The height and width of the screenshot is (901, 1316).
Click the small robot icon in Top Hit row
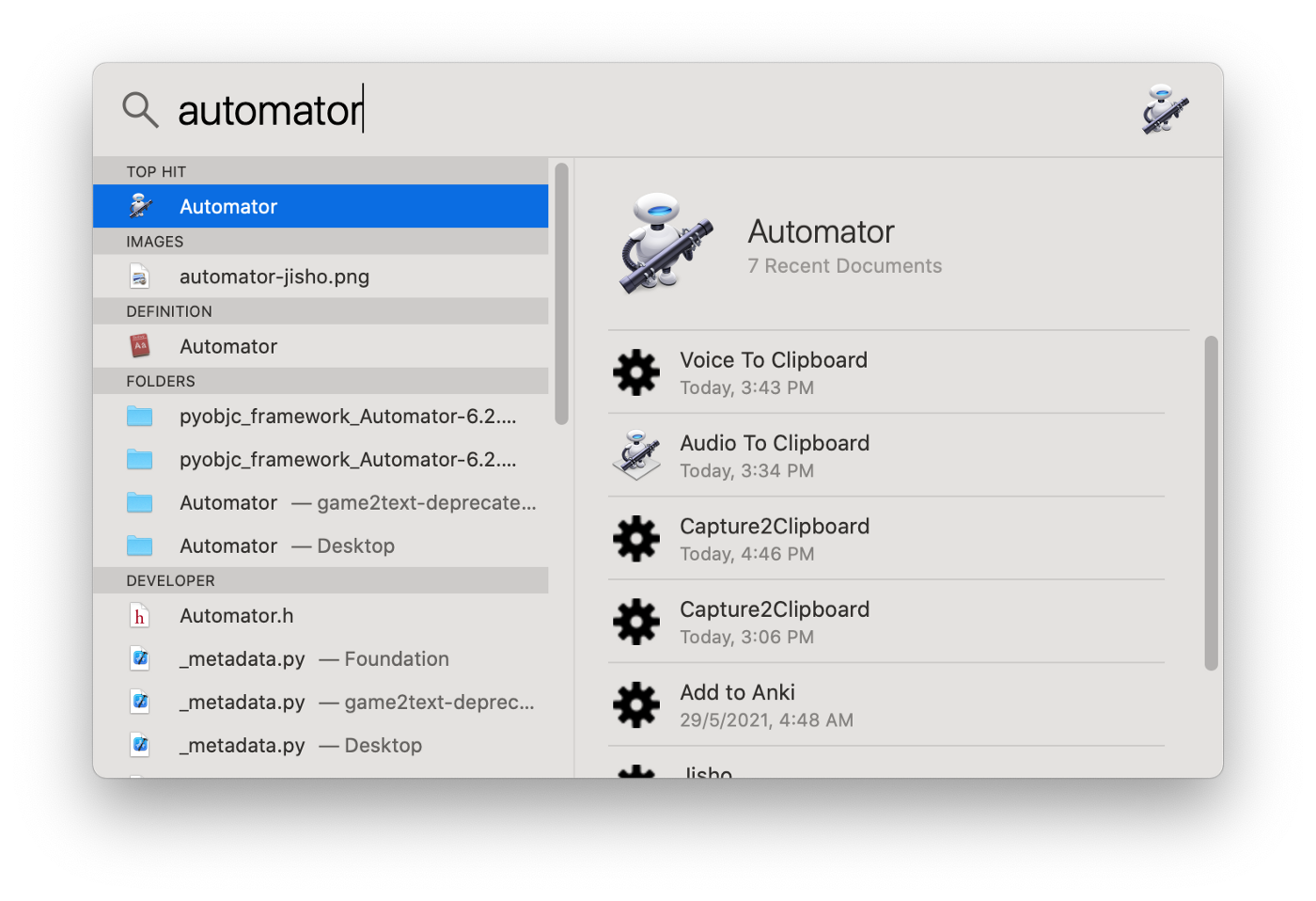[140, 206]
